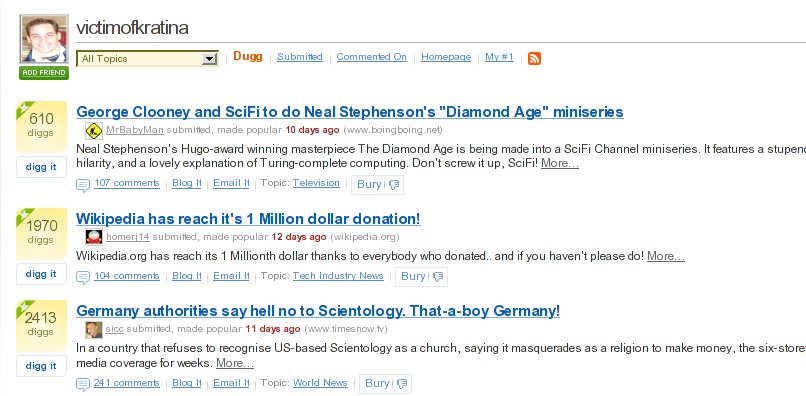Image resolution: width=806 pixels, height=396 pixels.
Task: Expand More on the Diamond Age story
Action: point(560,164)
